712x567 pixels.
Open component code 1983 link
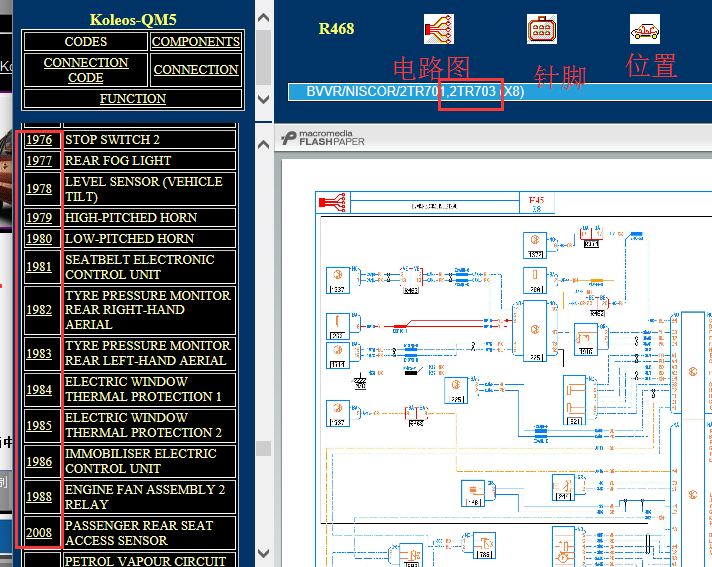pyautogui.click(x=39, y=353)
